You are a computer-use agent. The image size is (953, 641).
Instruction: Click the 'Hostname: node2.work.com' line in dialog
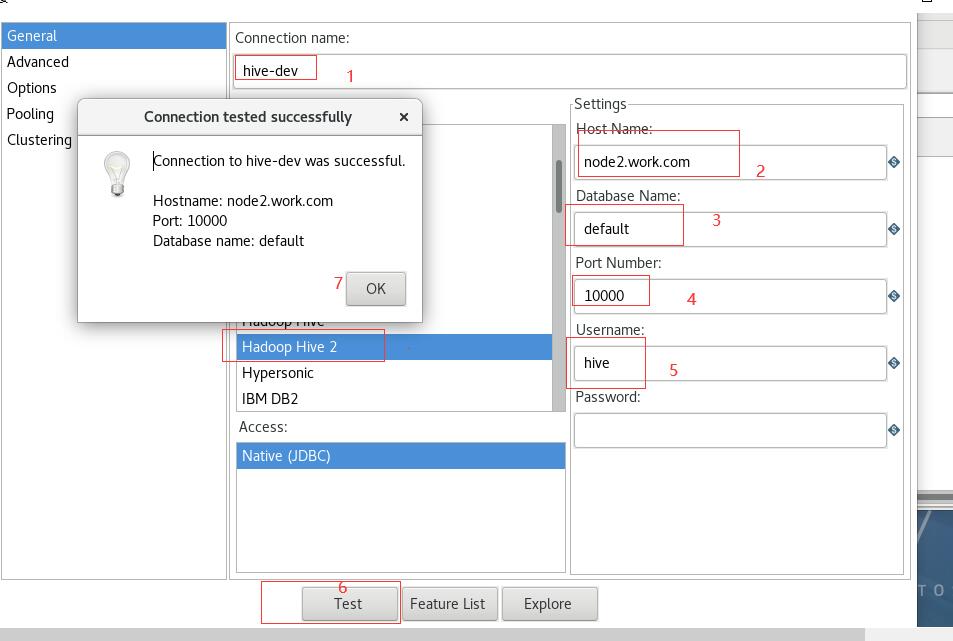[x=243, y=201]
